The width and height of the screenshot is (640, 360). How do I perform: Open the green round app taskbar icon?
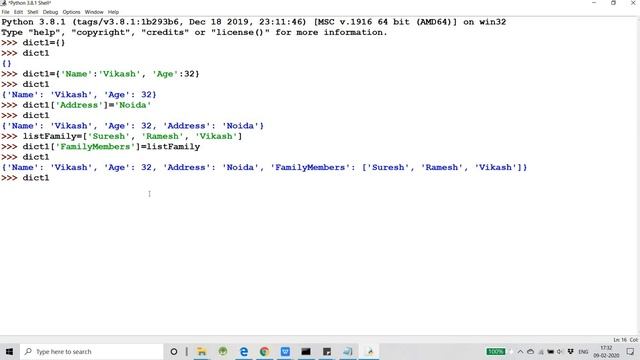(x=222, y=351)
